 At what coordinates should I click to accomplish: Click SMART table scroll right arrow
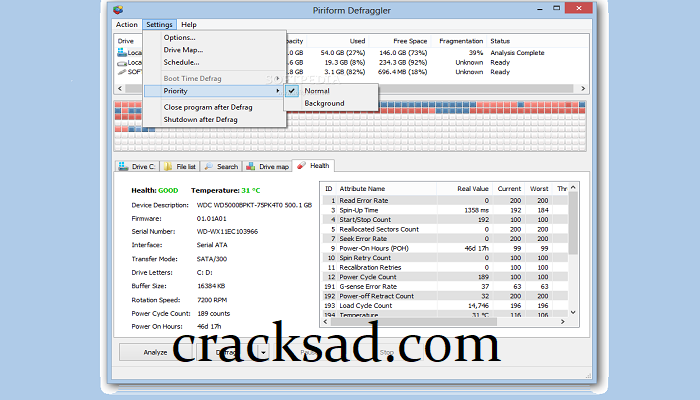pos(562,321)
